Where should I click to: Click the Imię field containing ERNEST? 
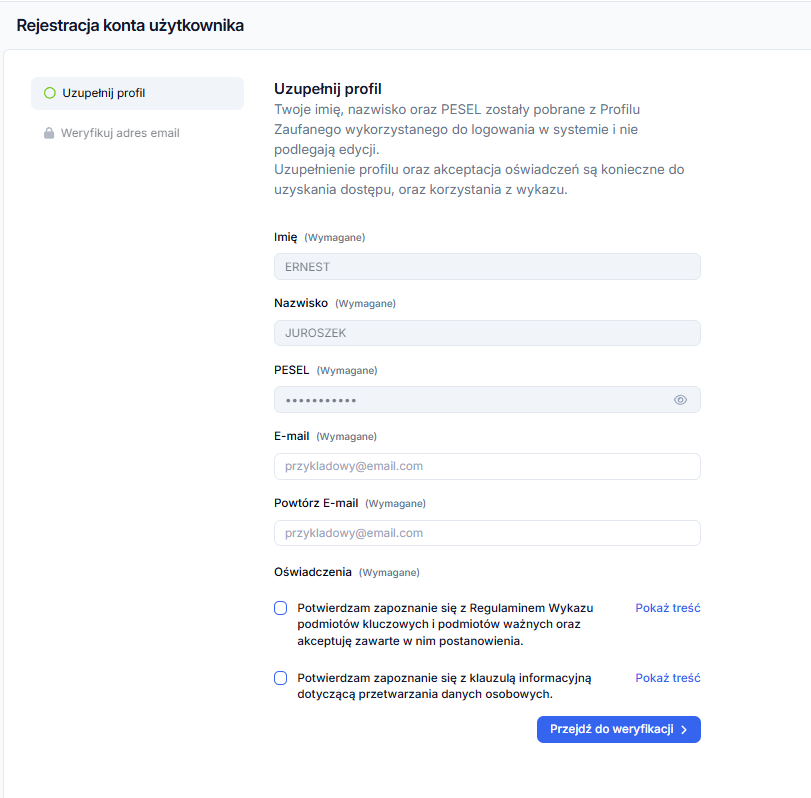pos(487,267)
